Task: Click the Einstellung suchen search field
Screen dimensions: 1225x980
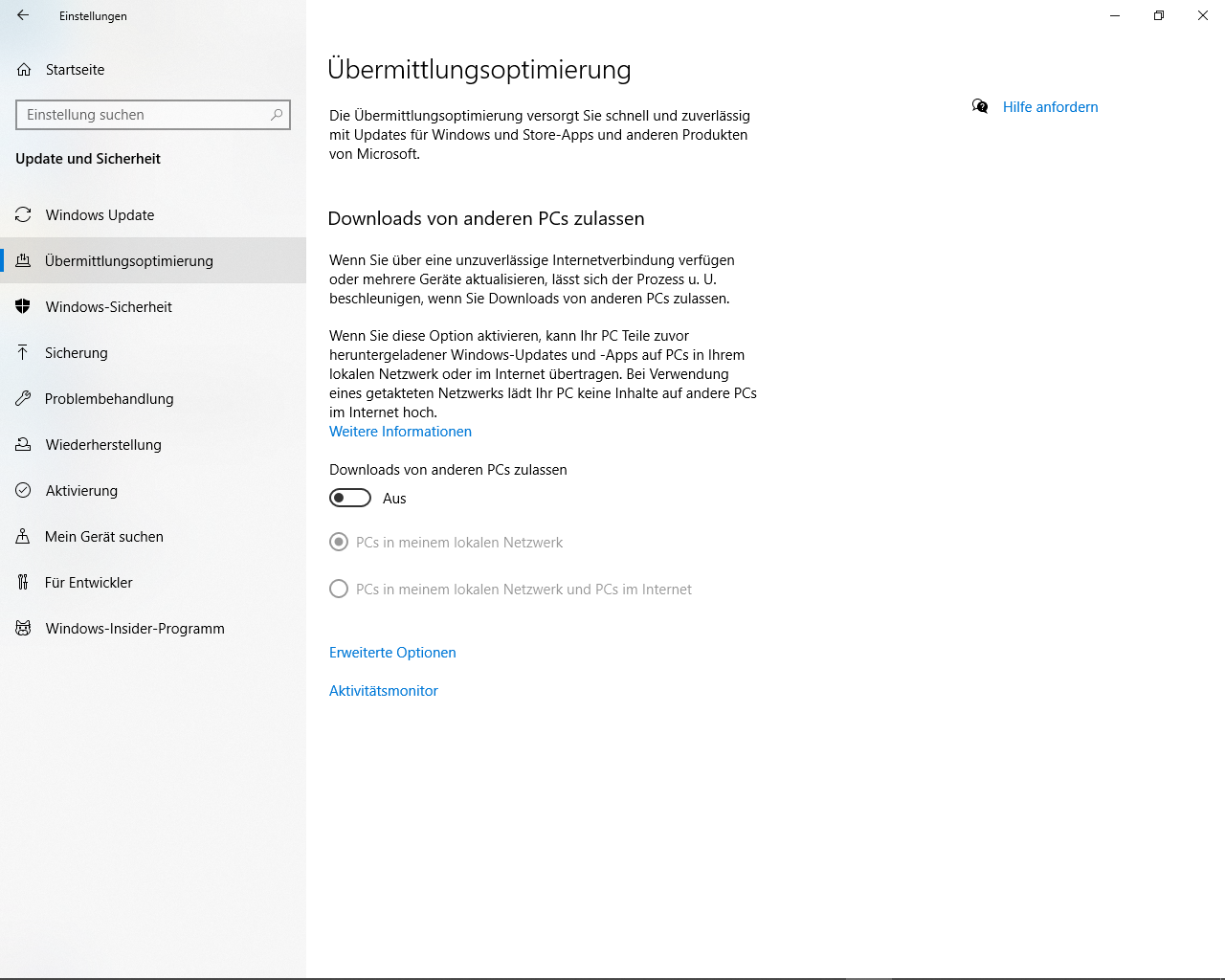Action: coord(153,115)
